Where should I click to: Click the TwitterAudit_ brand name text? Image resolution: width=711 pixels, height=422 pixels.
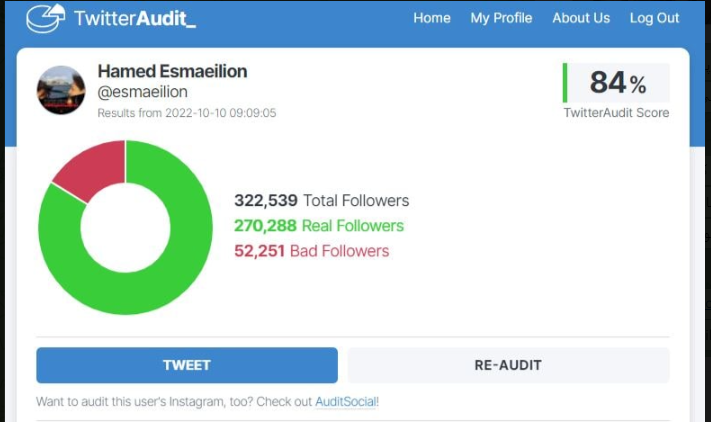point(135,18)
